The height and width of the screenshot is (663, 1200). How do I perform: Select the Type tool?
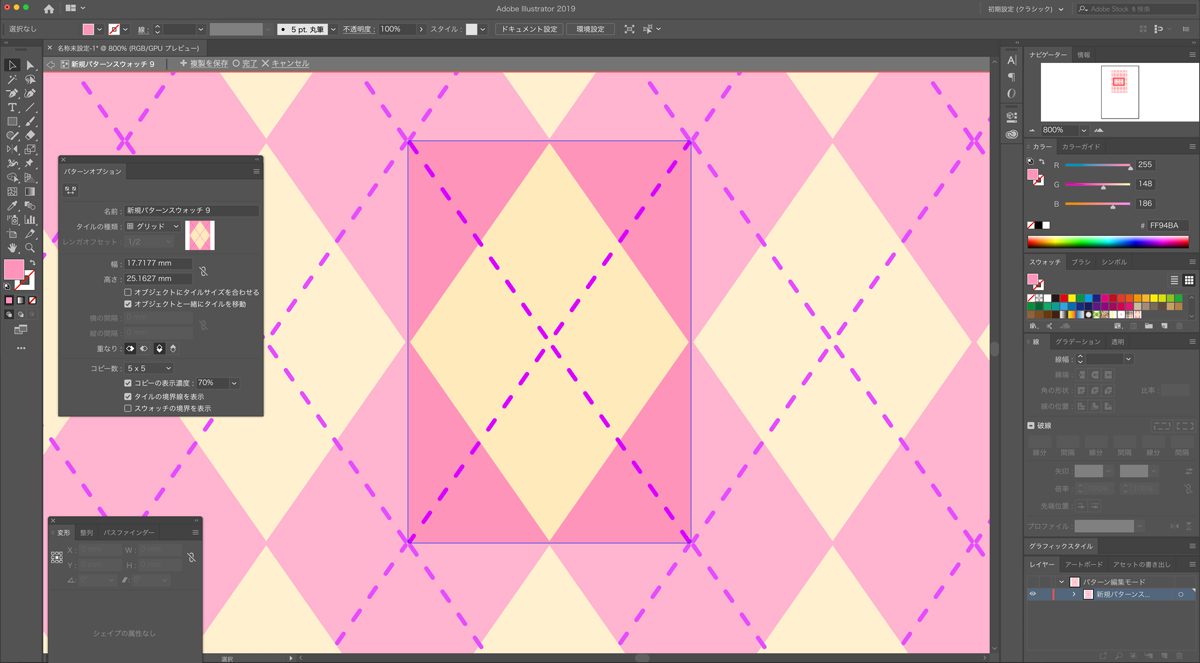pos(12,107)
